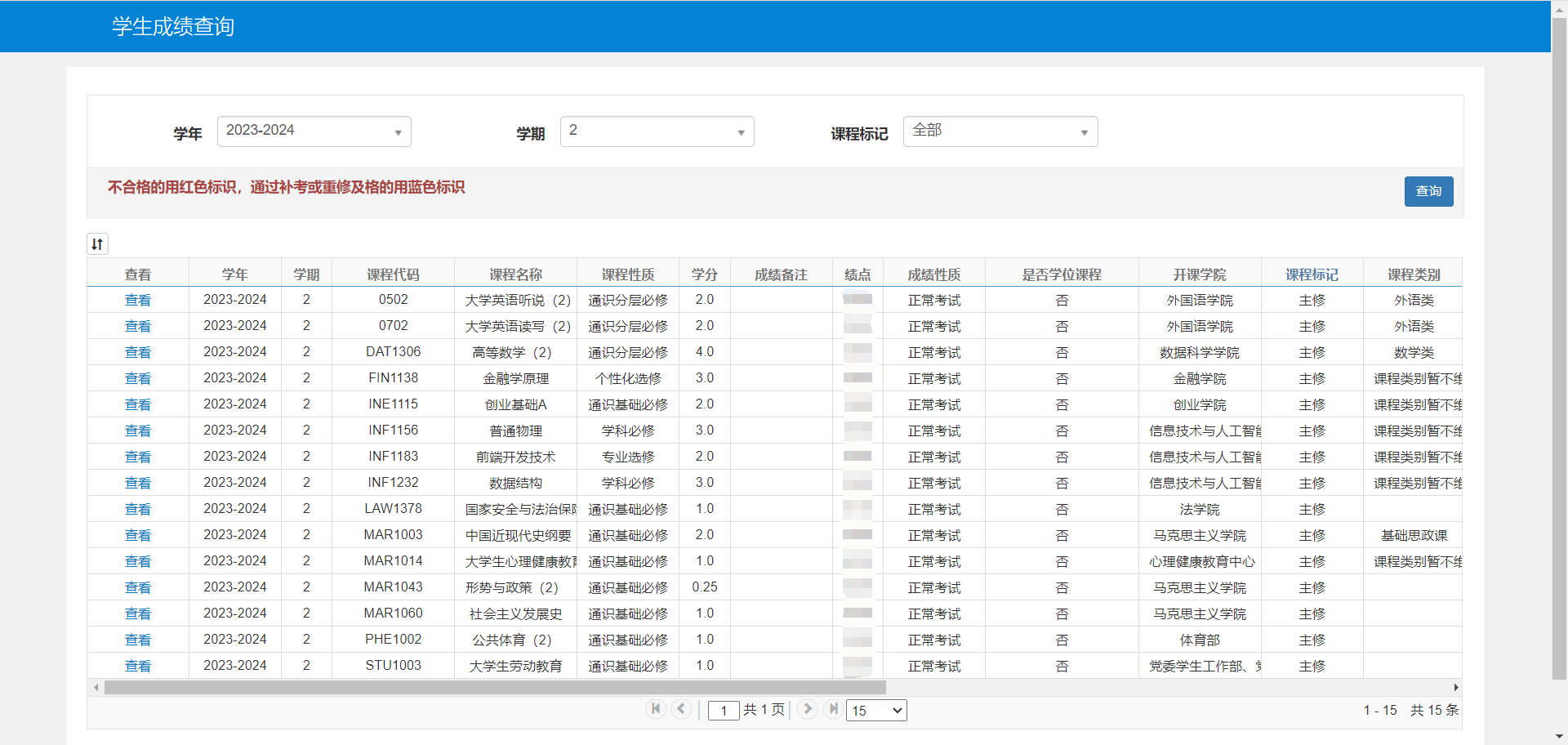The width and height of the screenshot is (1568, 745).
Task: Click 查看 link for course 0502
Action: pos(138,300)
